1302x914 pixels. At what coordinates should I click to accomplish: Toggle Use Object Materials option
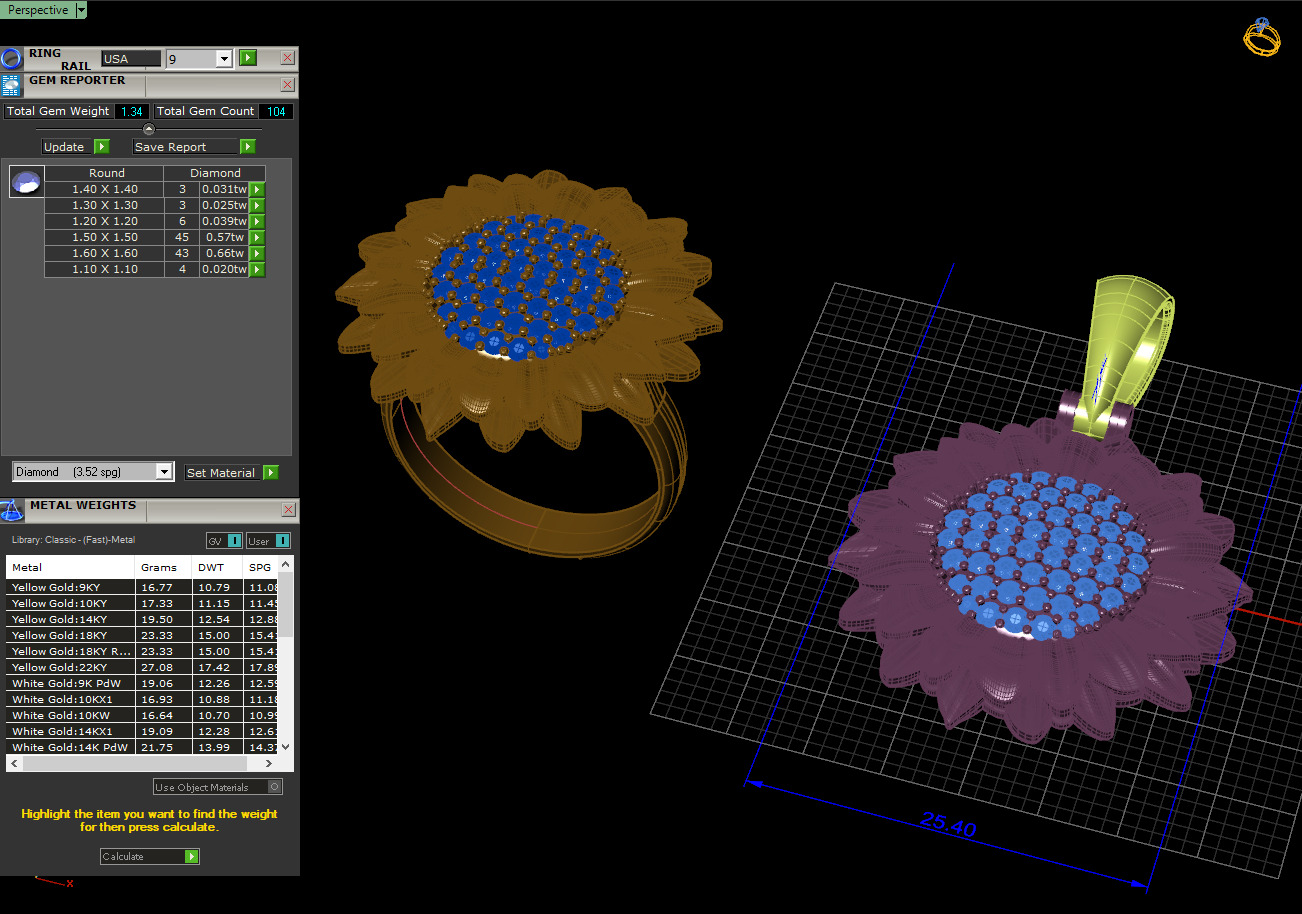pos(218,787)
